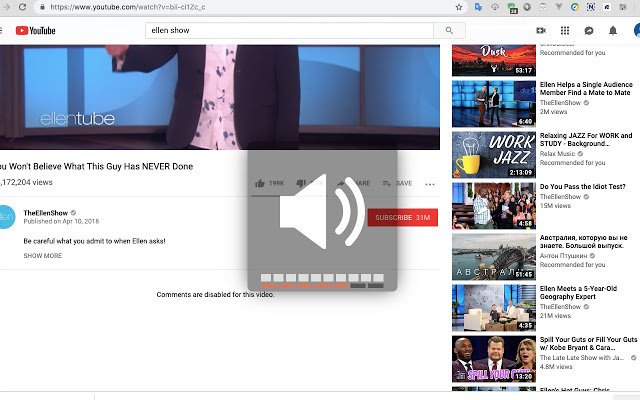640x400 pixels.
Task: Open the Spill Your Guts video thumbnail
Action: tap(494, 359)
